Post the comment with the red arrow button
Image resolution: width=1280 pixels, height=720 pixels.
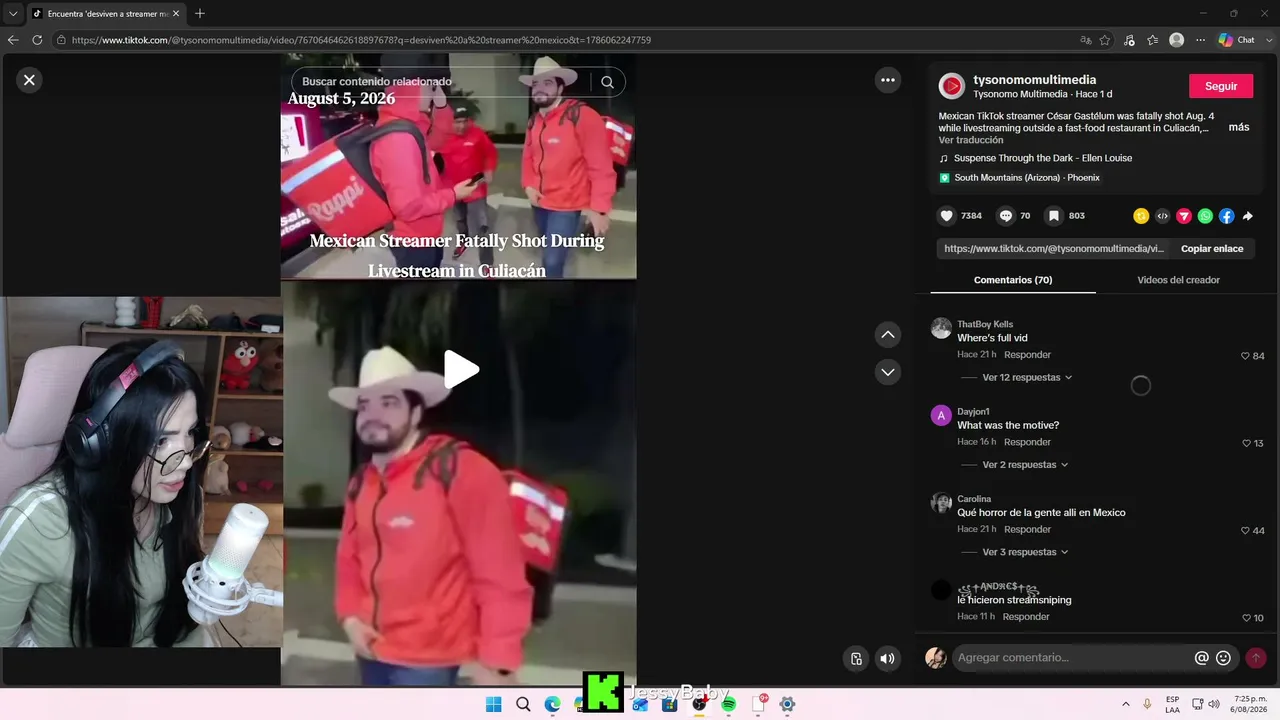pyautogui.click(x=1256, y=658)
